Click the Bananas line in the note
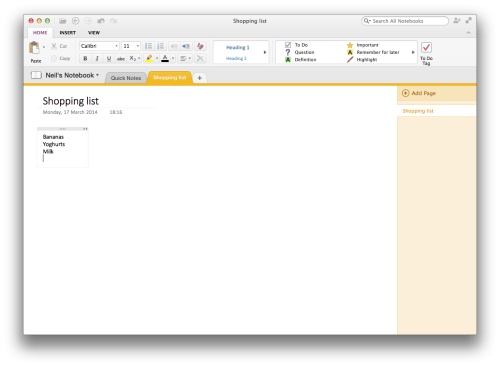 (x=53, y=137)
